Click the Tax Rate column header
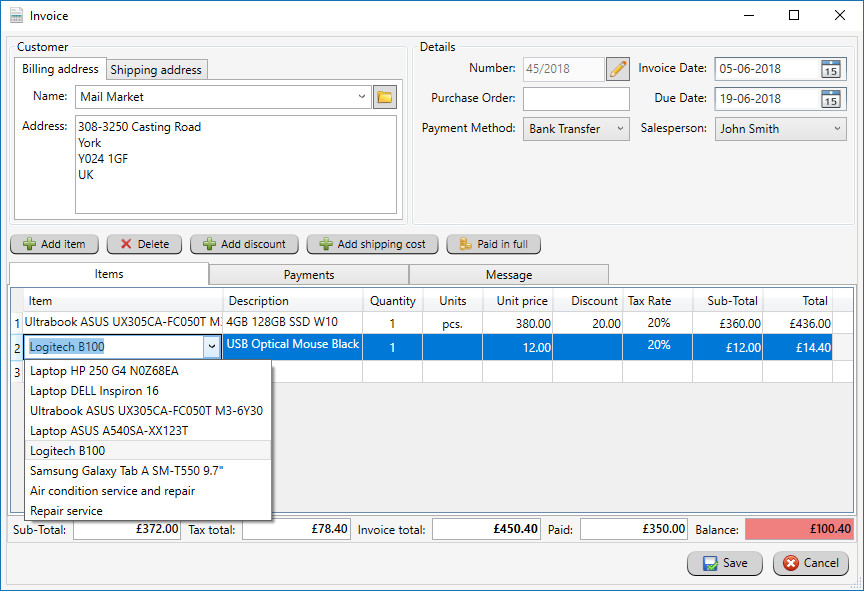Screen dimensions: 864x591 coord(657,301)
